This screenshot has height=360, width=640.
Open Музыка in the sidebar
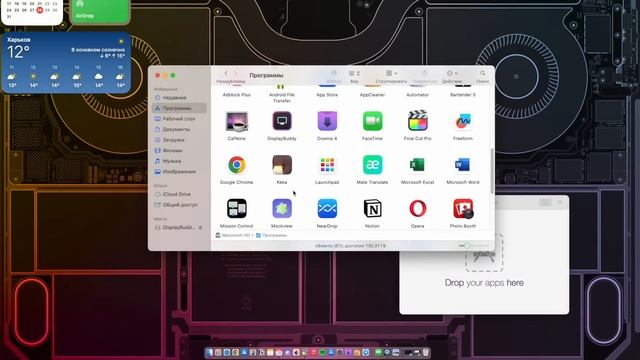point(179,161)
